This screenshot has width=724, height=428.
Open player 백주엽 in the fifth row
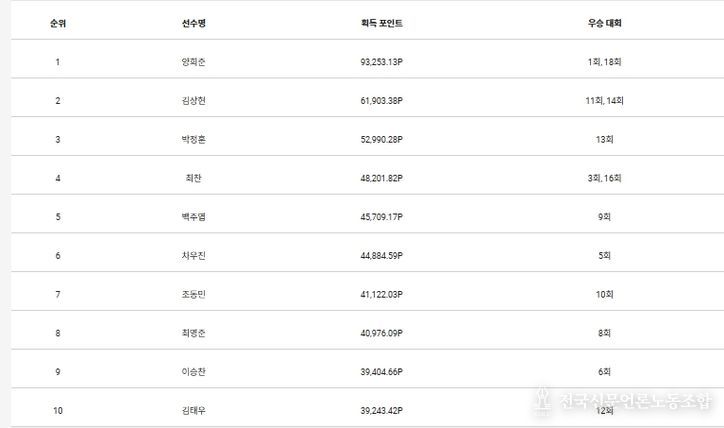pos(193,217)
